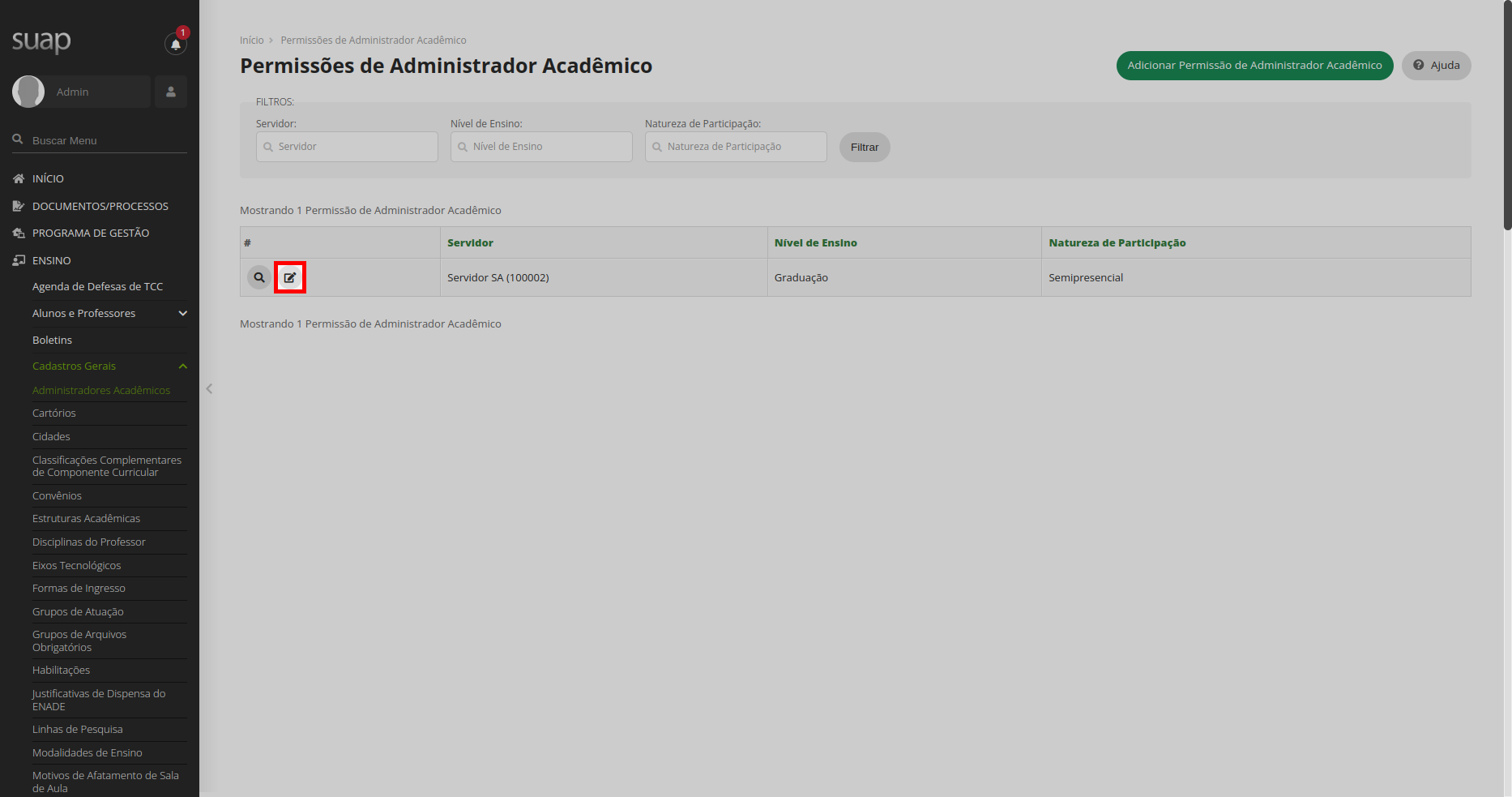Open the notifications bell icon
1512x797 pixels.
pyautogui.click(x=175, y=44)
